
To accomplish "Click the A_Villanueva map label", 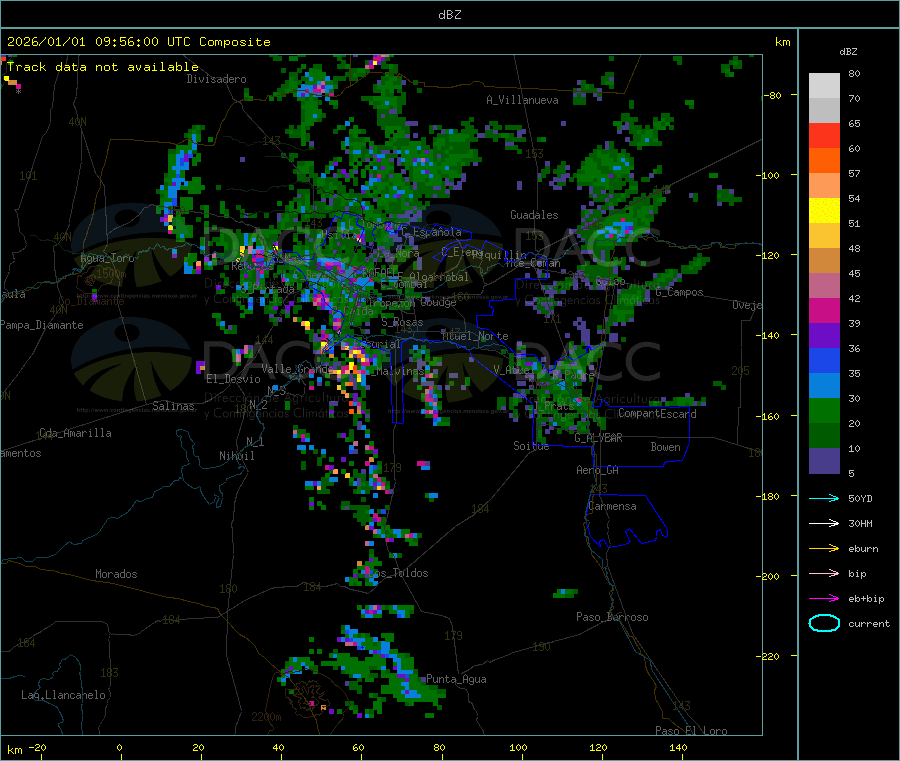I will pos(522,100).
